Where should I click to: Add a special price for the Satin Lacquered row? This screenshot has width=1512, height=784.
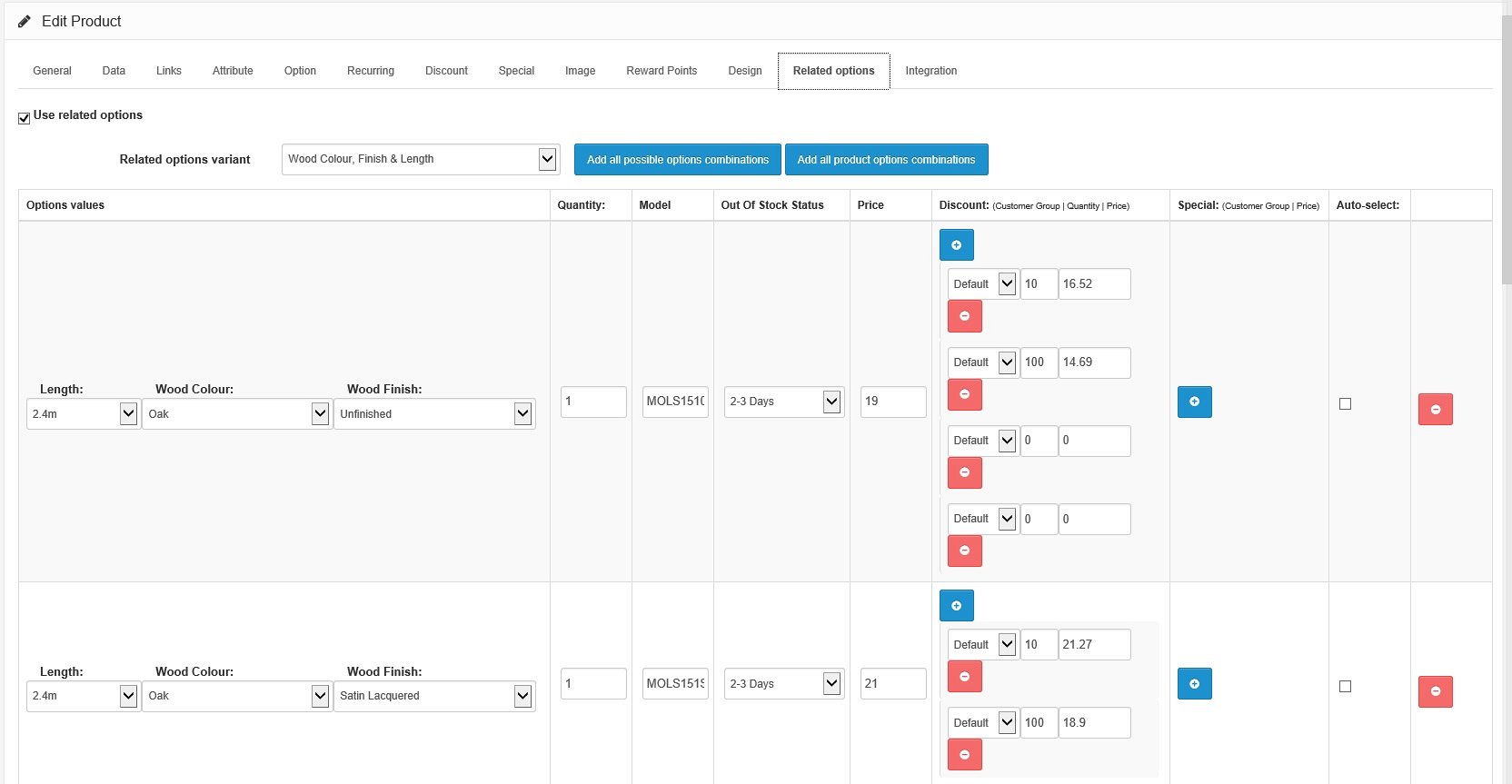tap(1194, 684)
